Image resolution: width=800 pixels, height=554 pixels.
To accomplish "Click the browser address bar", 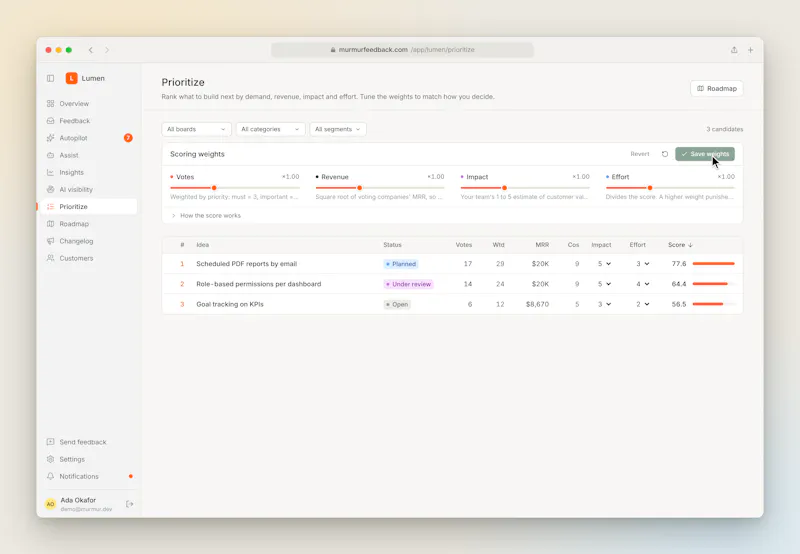I will click(403, 50).
